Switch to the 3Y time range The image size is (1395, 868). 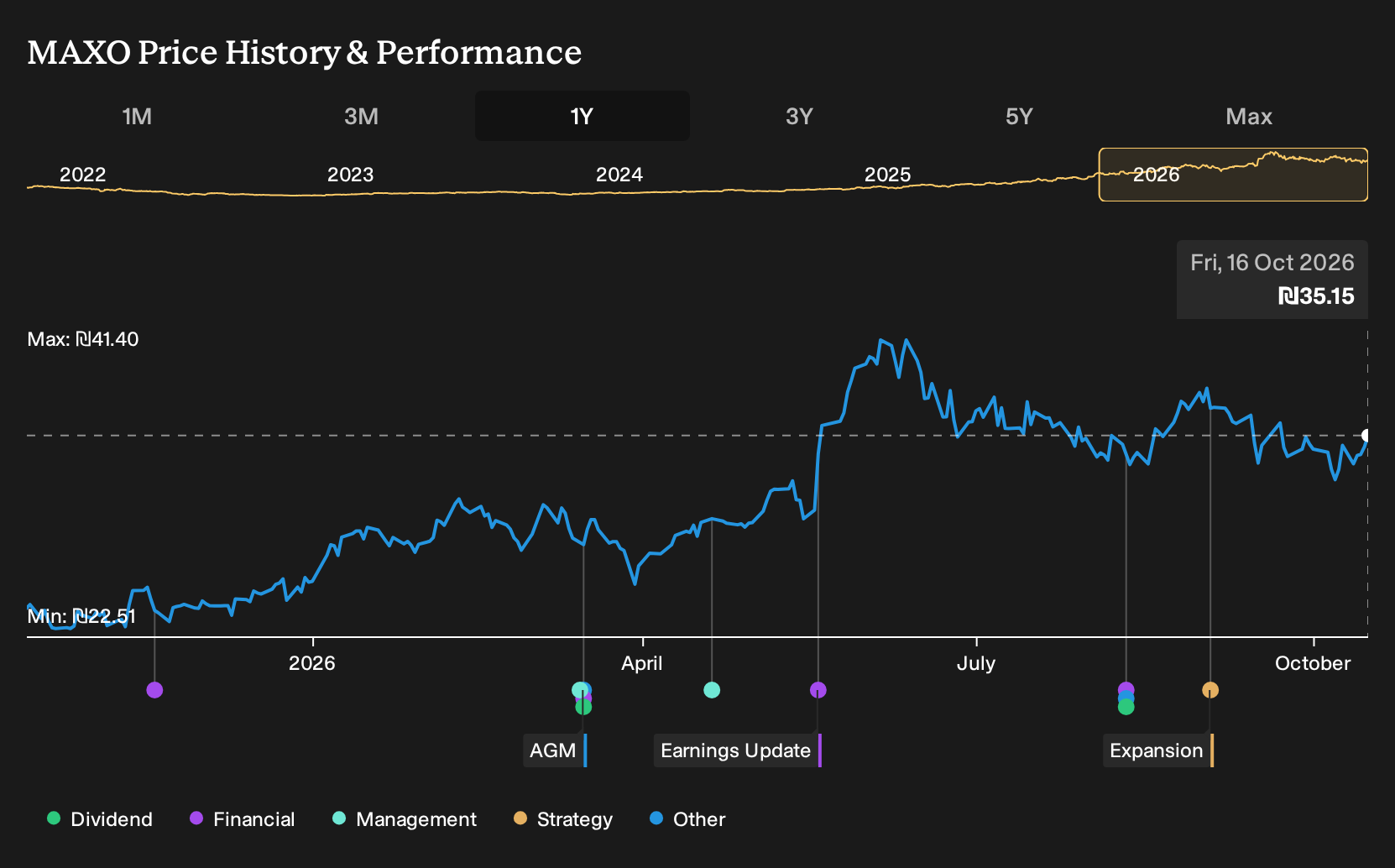[x=799, y=116]
